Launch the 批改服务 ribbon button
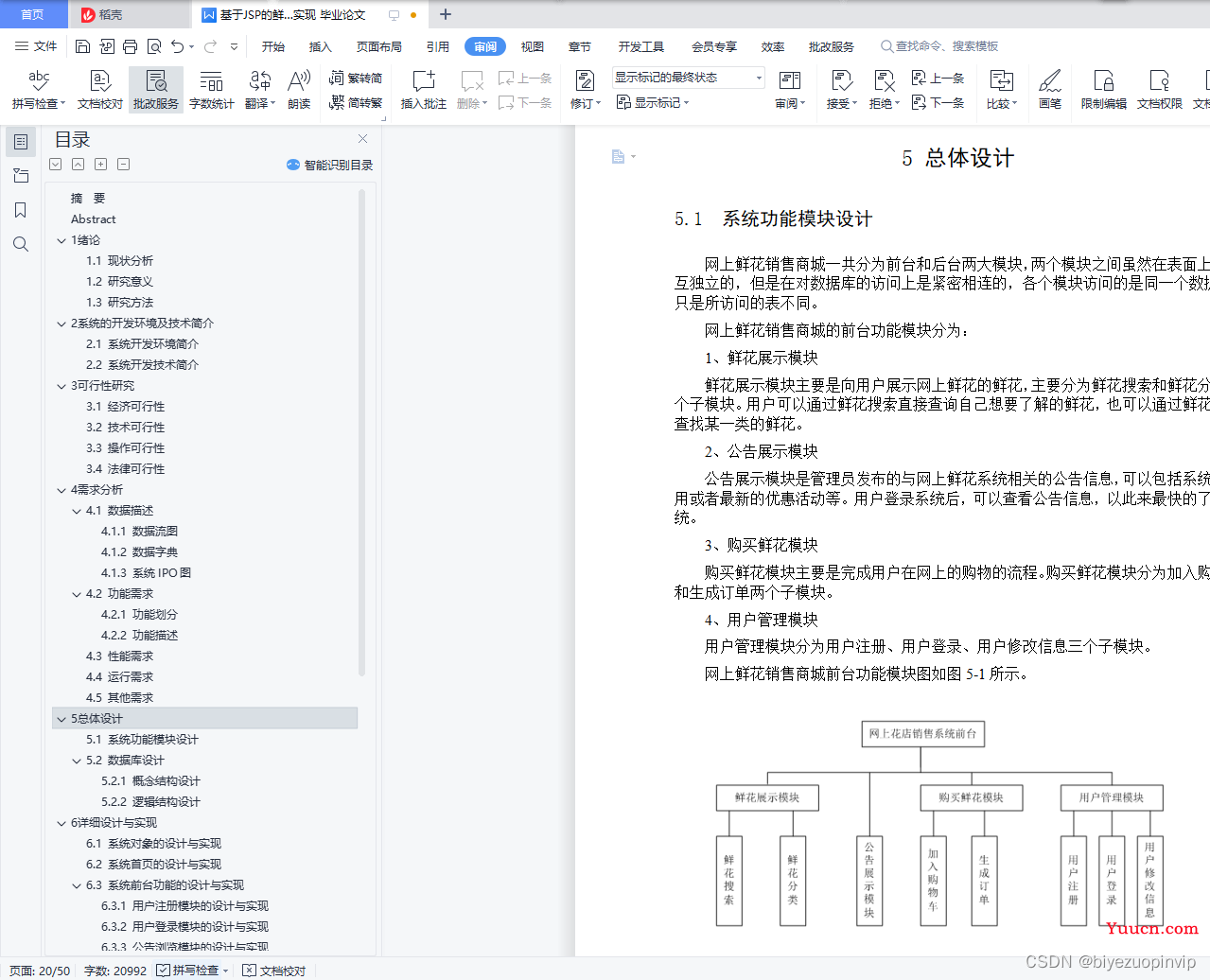The width and height of the screenshot is (1210, 980). (x=156, y=90)
